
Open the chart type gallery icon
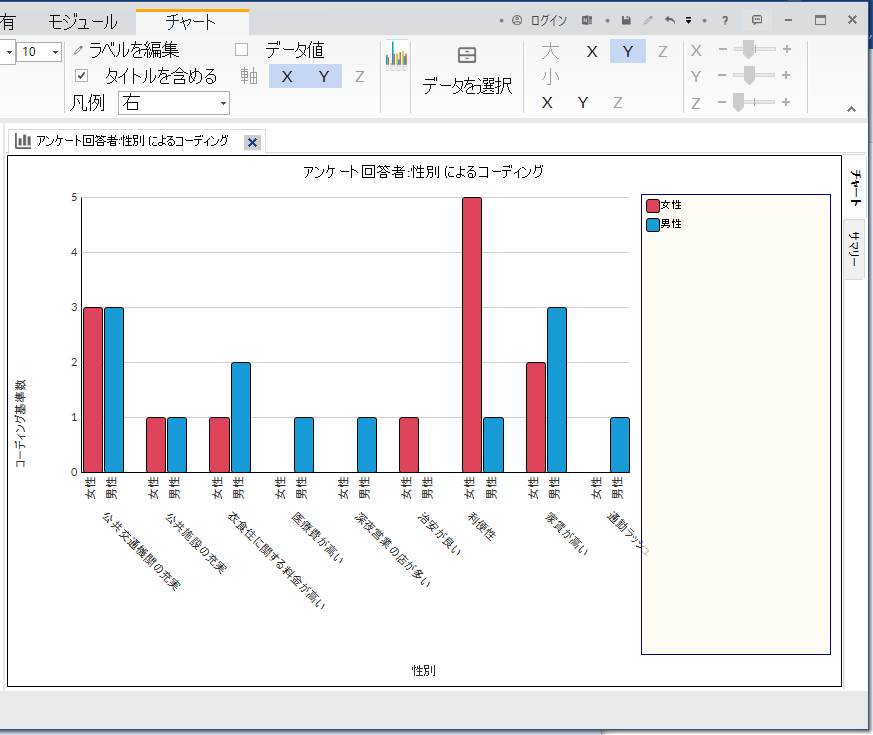397,55
